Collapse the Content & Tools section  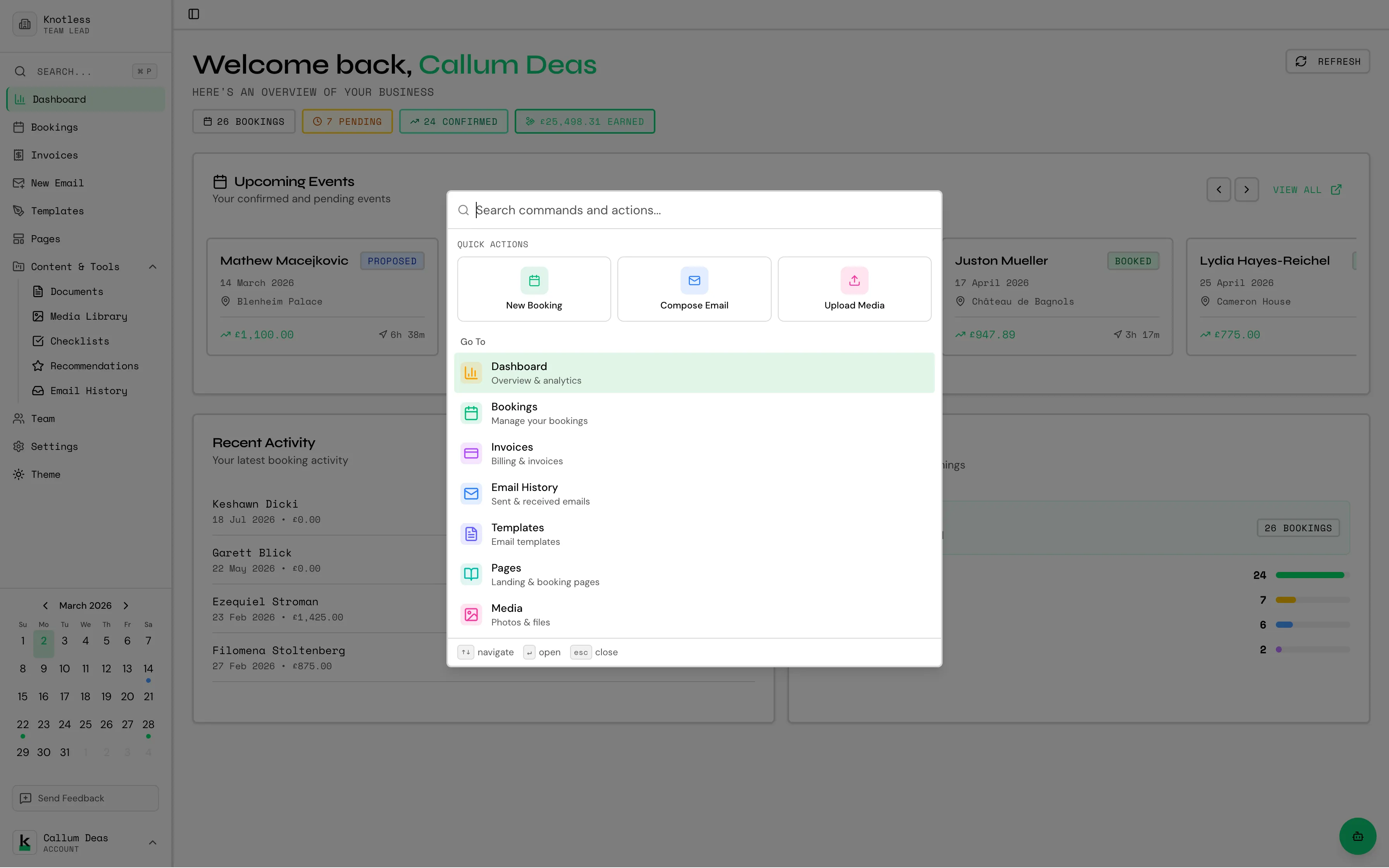152,266
